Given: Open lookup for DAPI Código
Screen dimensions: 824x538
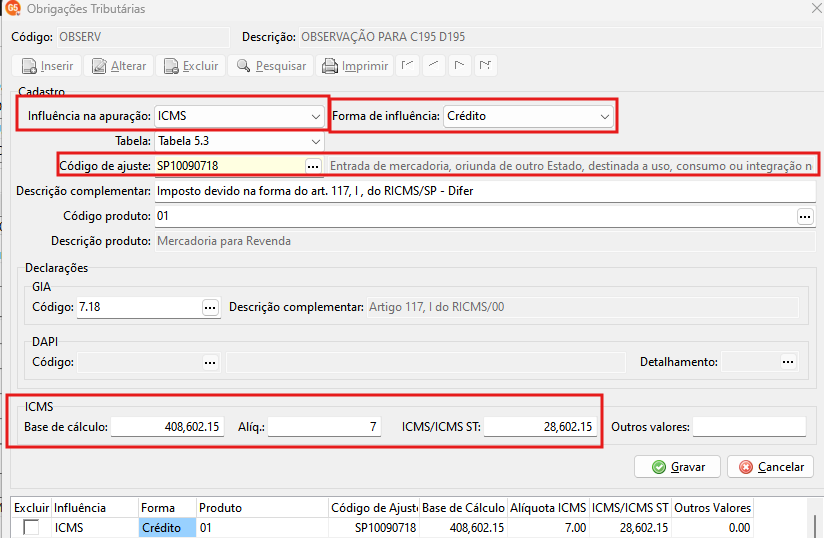Looking at the screenshot, I should [x=210, y=362].
